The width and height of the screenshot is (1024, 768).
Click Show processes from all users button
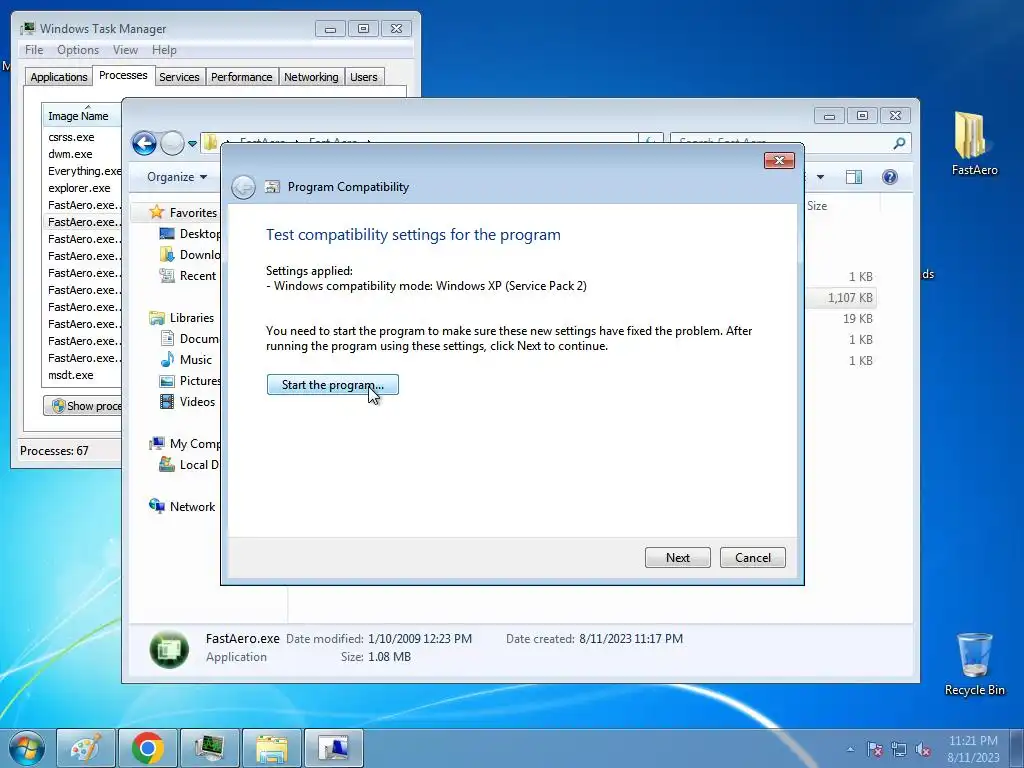83,406
